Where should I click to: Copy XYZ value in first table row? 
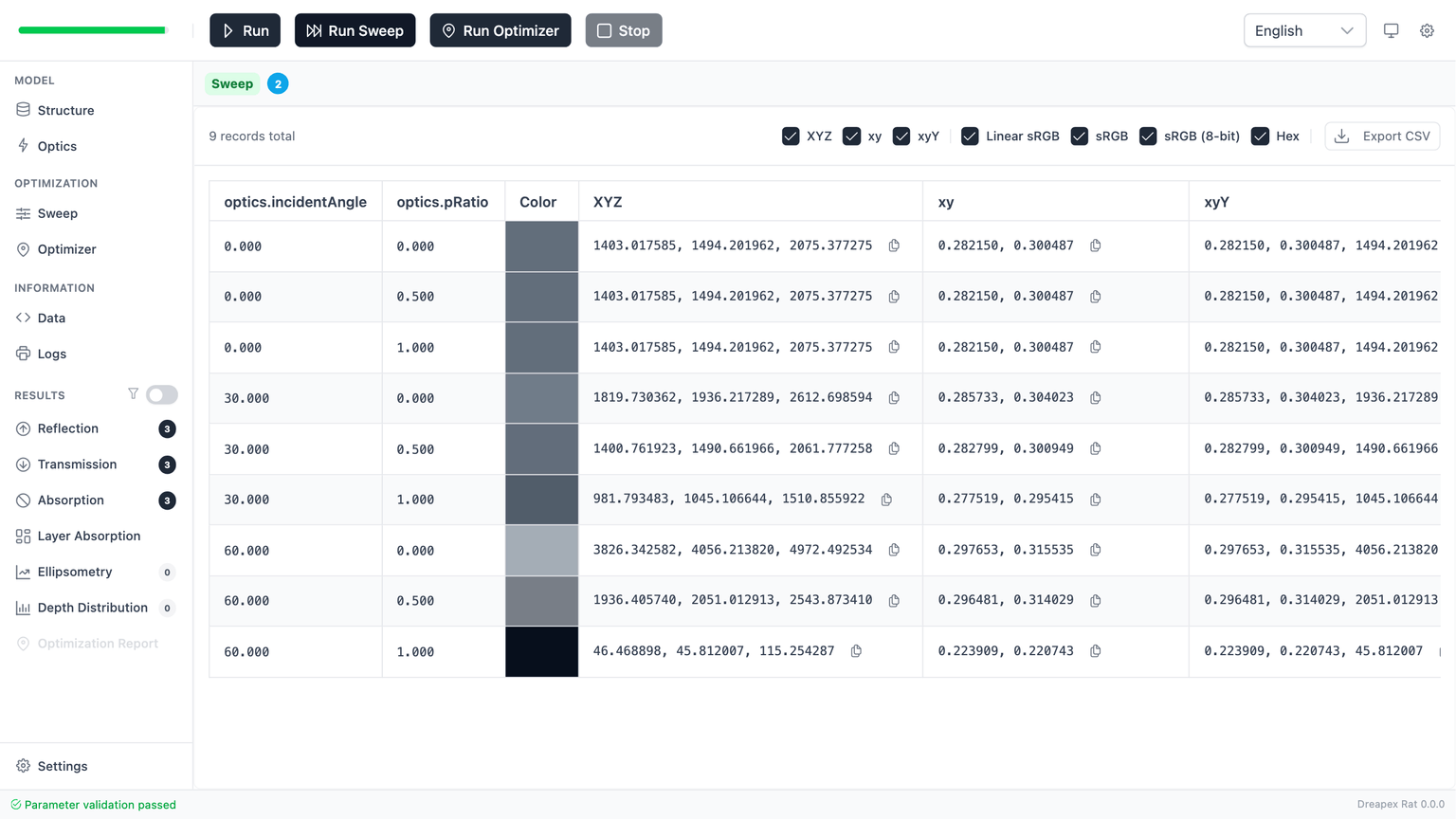pyautogui.click(x=894, y=246)
